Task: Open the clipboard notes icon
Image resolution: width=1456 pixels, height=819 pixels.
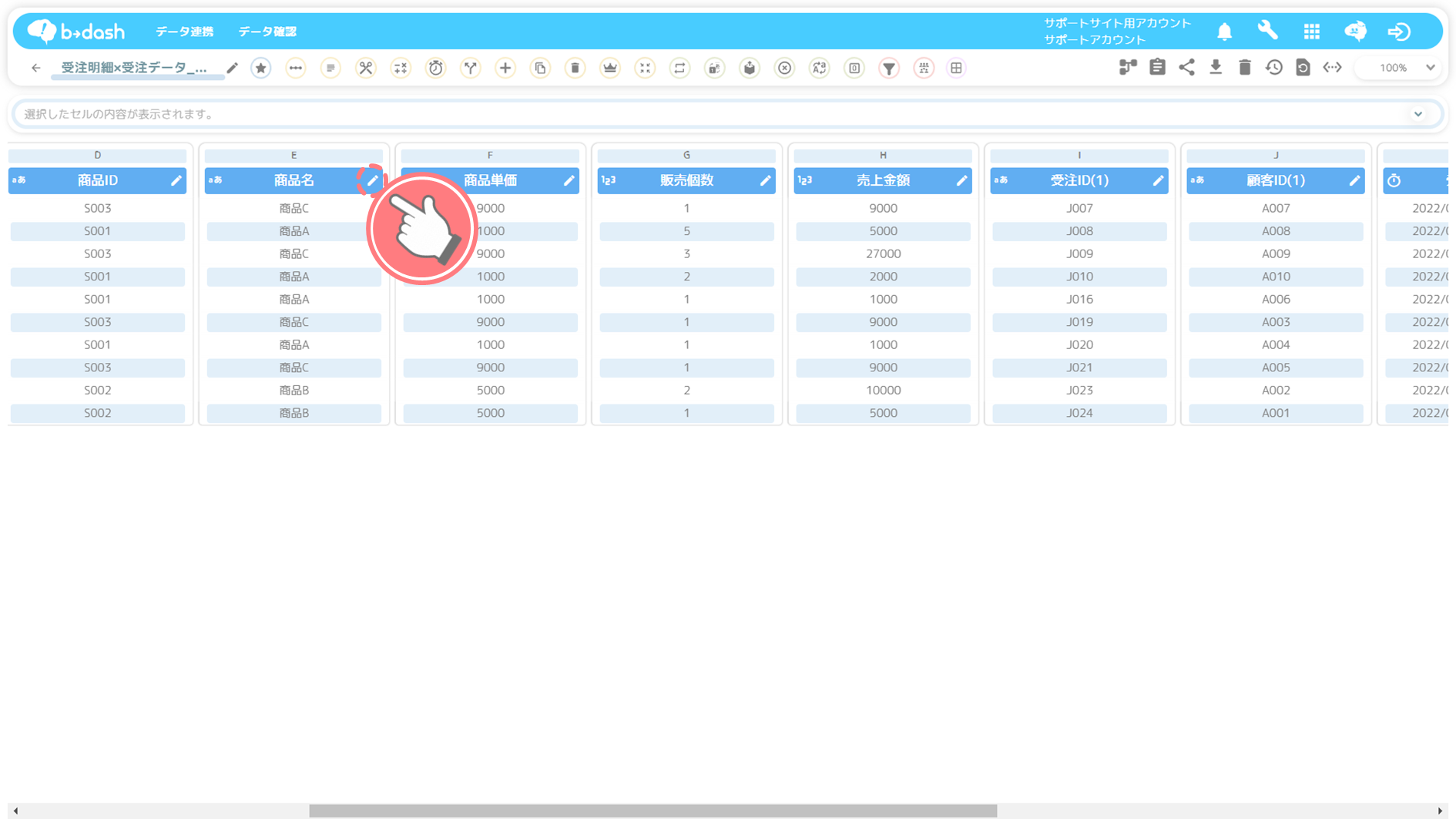Action: 1157,67
